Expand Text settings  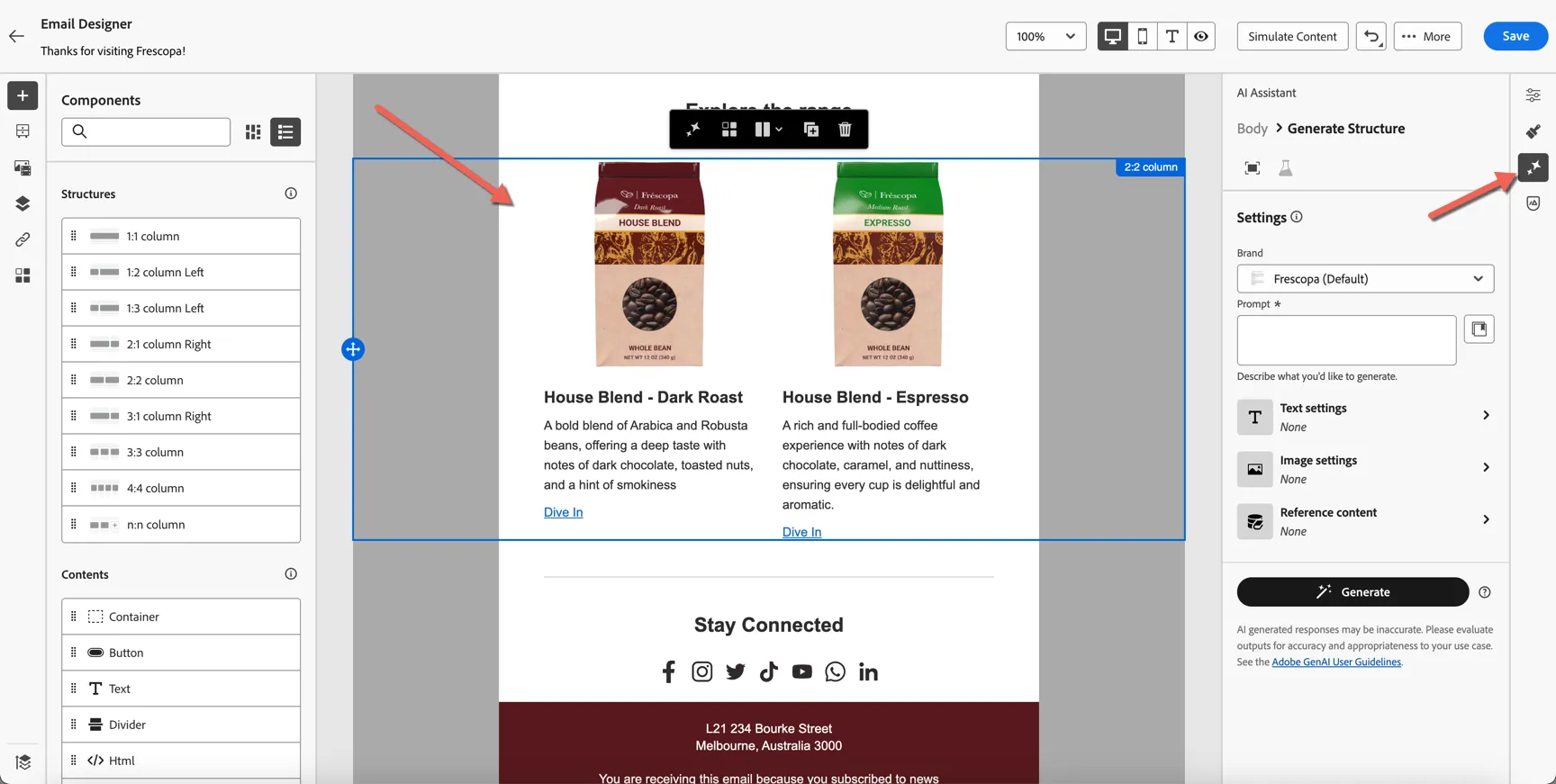point(1365,417)
